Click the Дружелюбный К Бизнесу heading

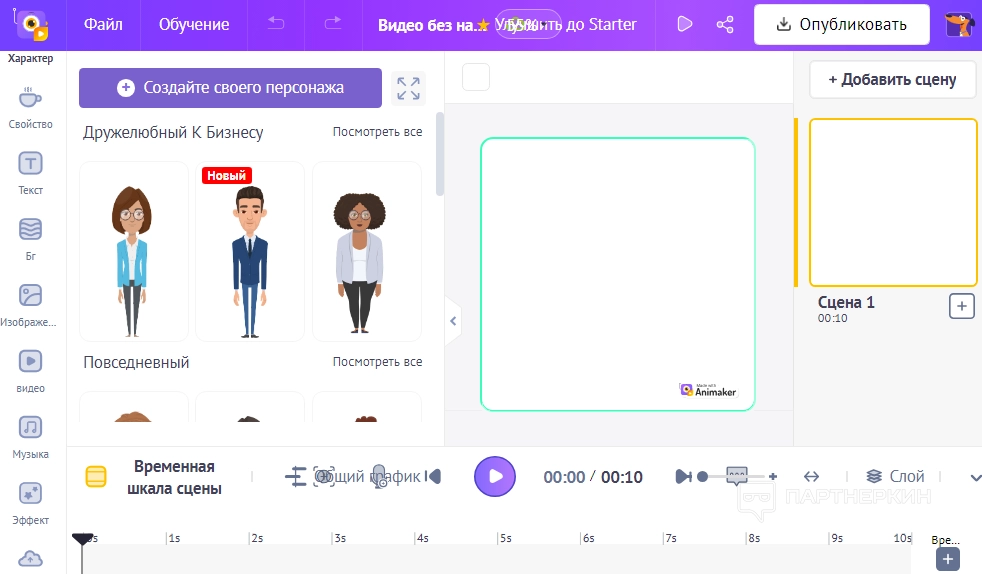click(173, 133)
